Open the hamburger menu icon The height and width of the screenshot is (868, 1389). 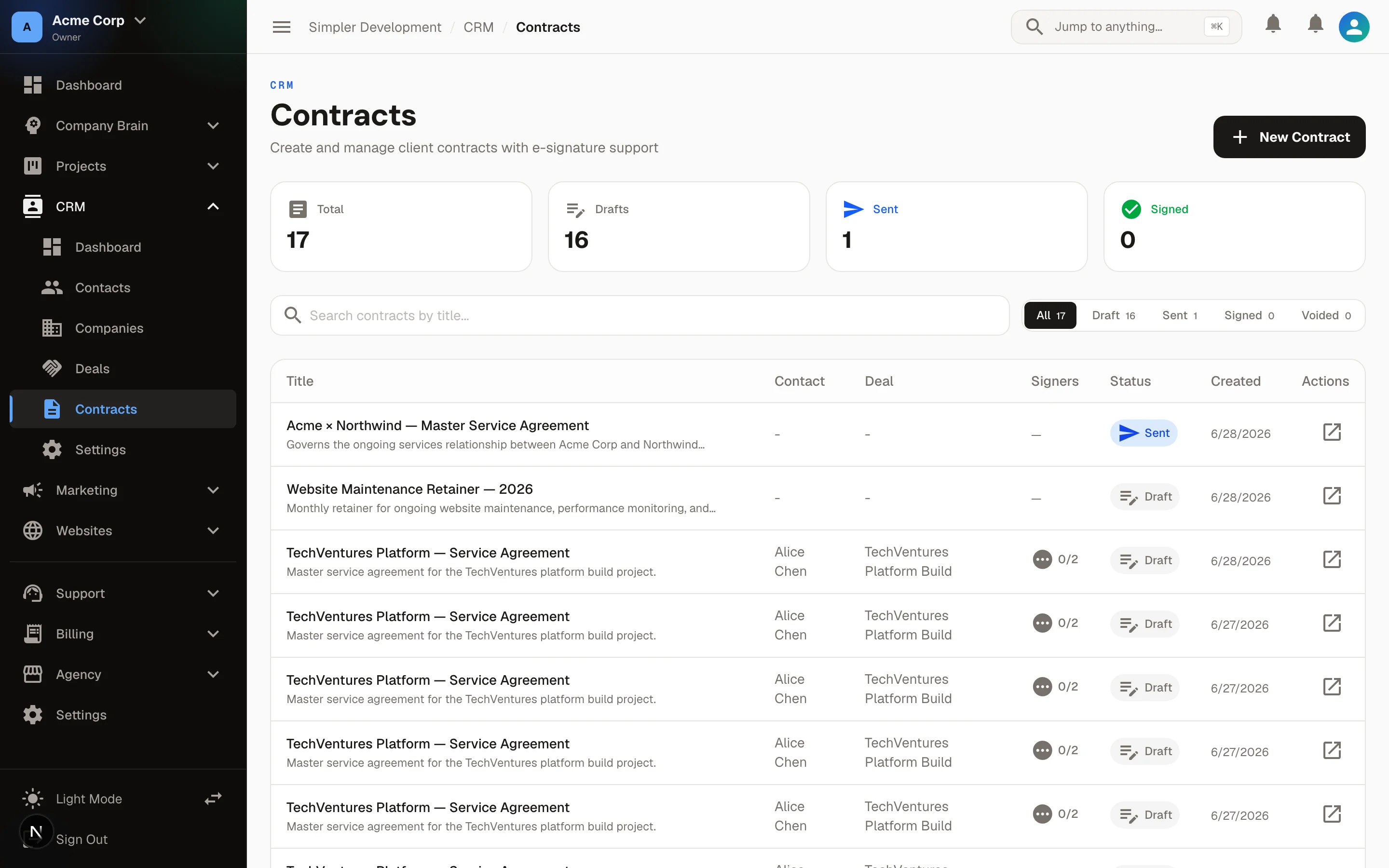[281, 27]
